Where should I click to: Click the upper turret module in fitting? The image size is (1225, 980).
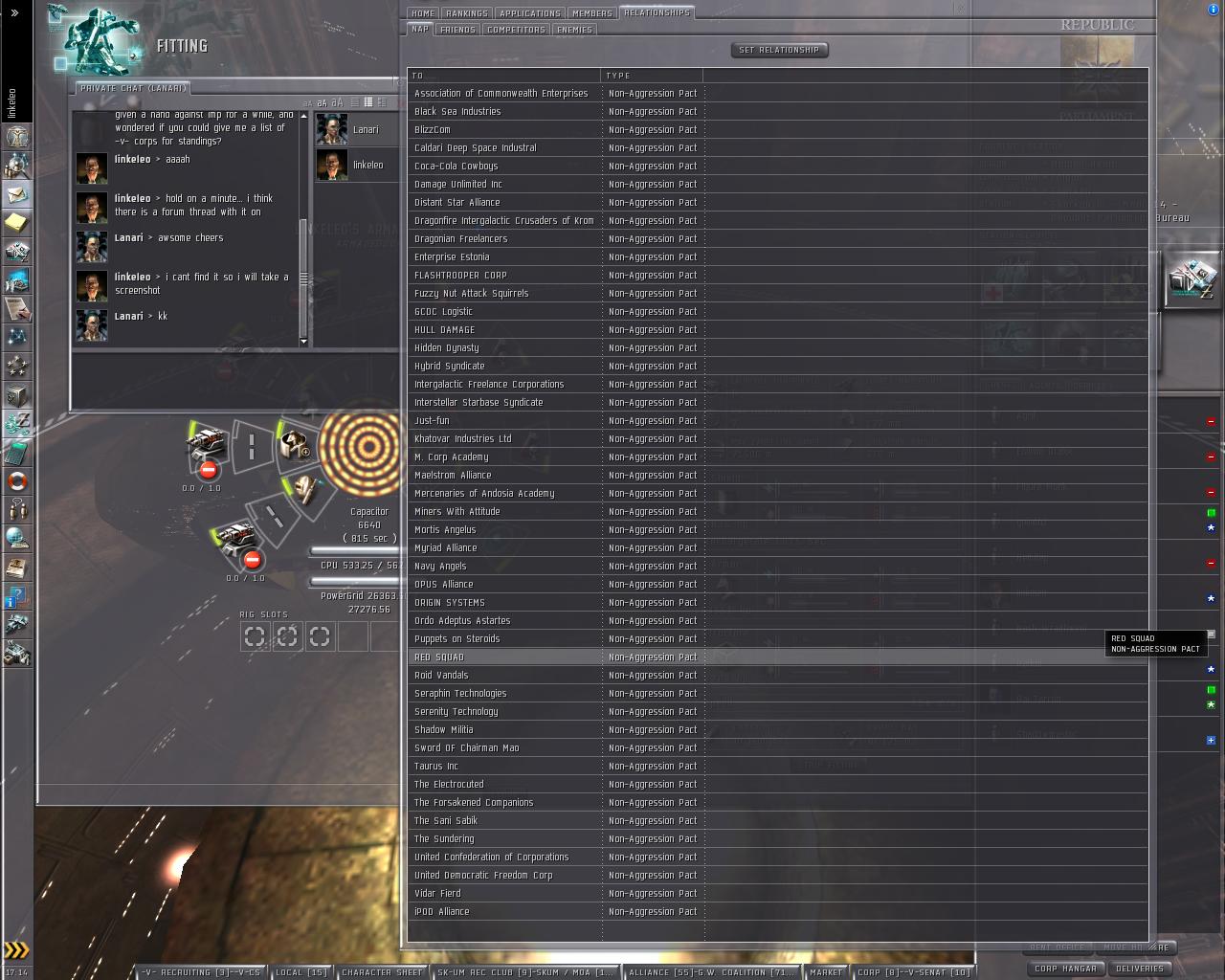coord(207,442)
